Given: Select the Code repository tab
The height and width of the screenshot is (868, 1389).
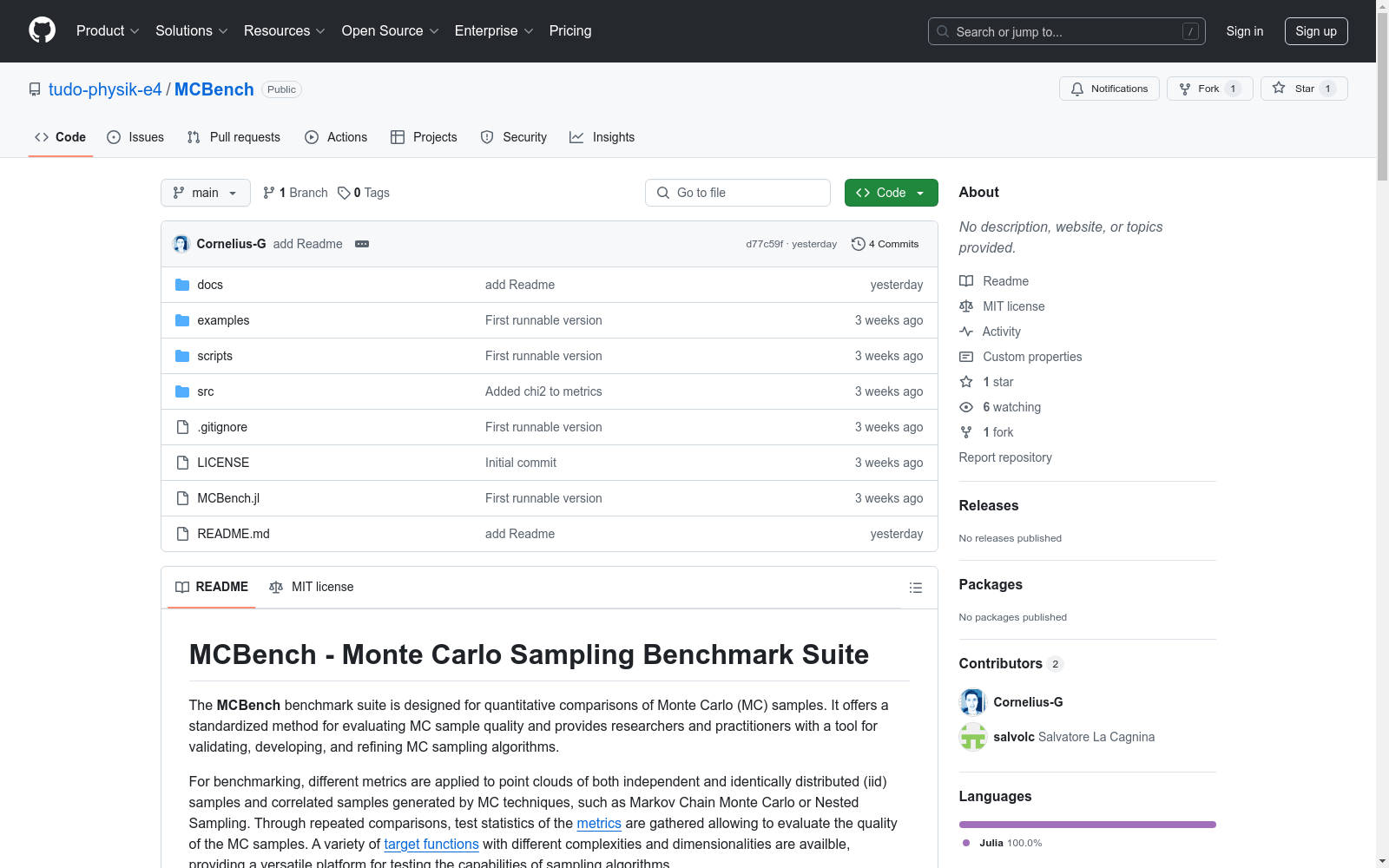Looking at the screenshot, I should (61, 137).
